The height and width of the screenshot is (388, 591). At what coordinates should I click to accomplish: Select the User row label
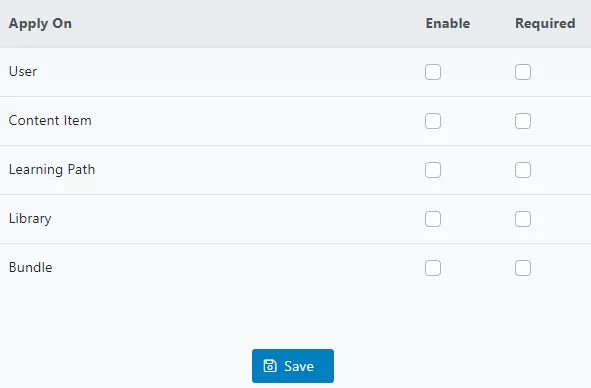point(23,71)
